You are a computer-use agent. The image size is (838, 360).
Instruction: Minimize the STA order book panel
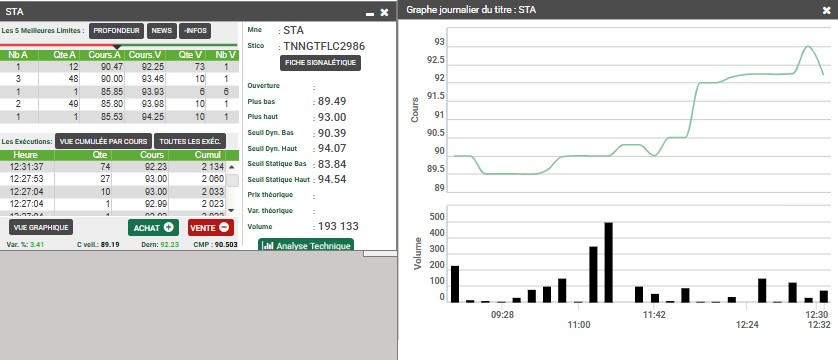(x=370, y=13)
